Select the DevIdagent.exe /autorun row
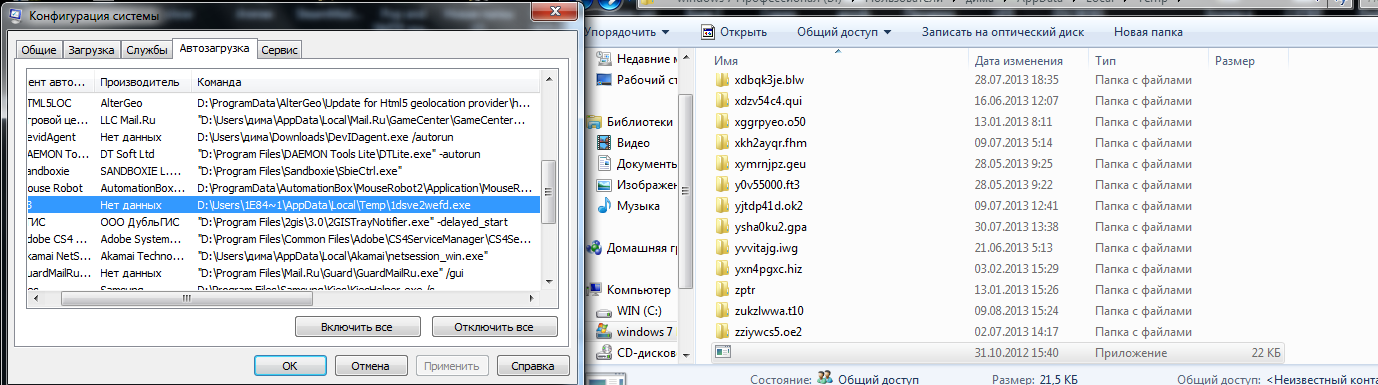Viewport: 1378px width, 385px height. (x=282, y=136)
